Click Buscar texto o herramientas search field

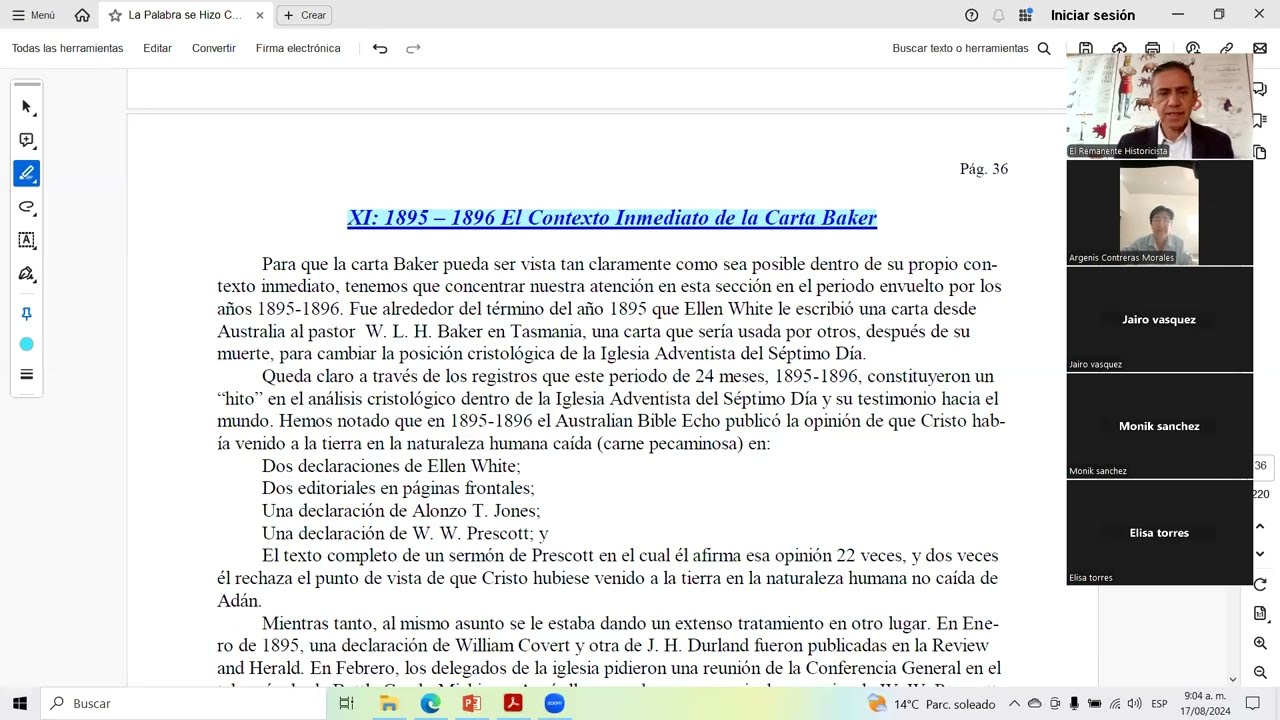960,48
